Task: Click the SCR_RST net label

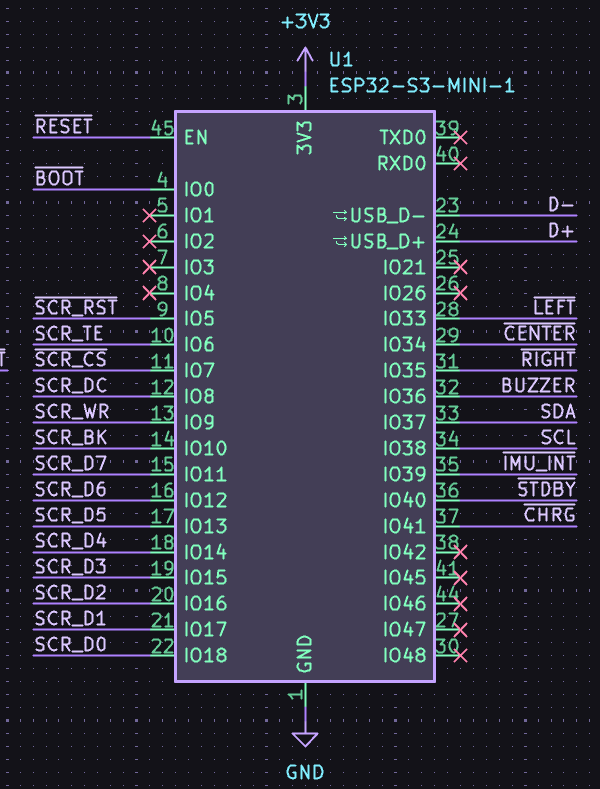Action: click(x=76, y=307)
